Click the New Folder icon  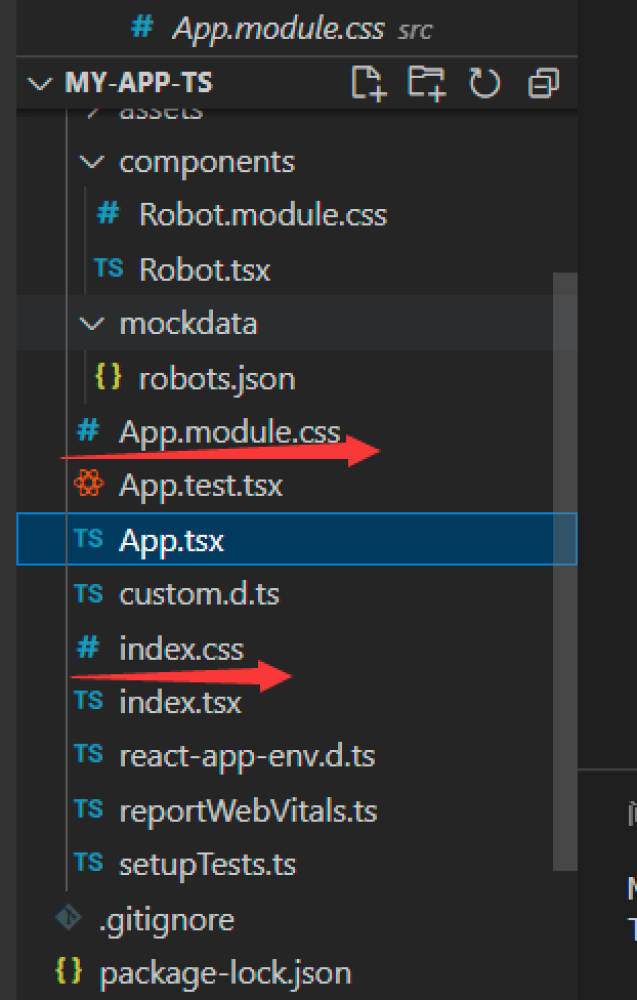[x=426, y=83]
